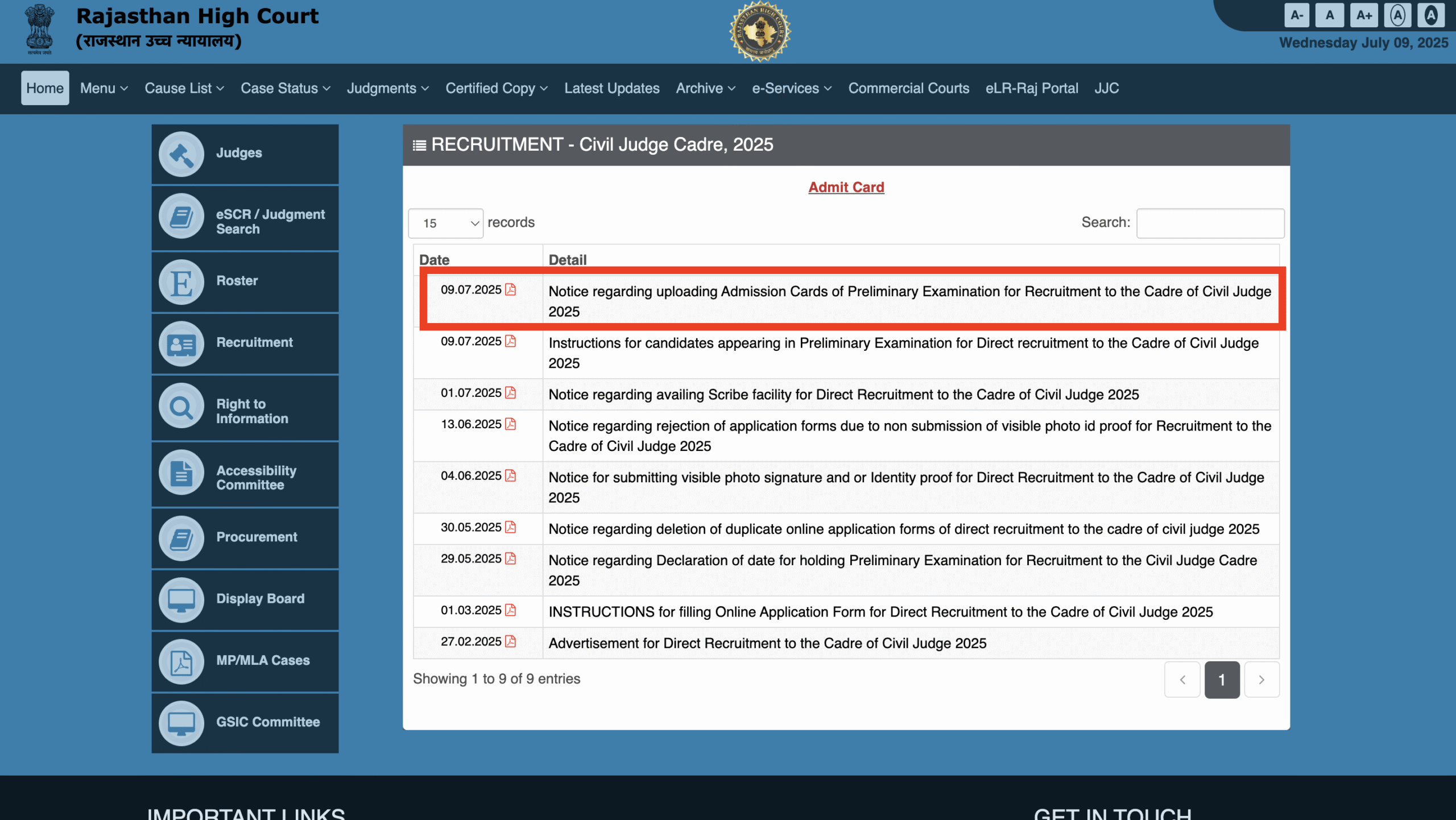This screenshot has height=820, width=1456.
Task: Click the Display Board monitor icon
Action: tap(181, 600)
